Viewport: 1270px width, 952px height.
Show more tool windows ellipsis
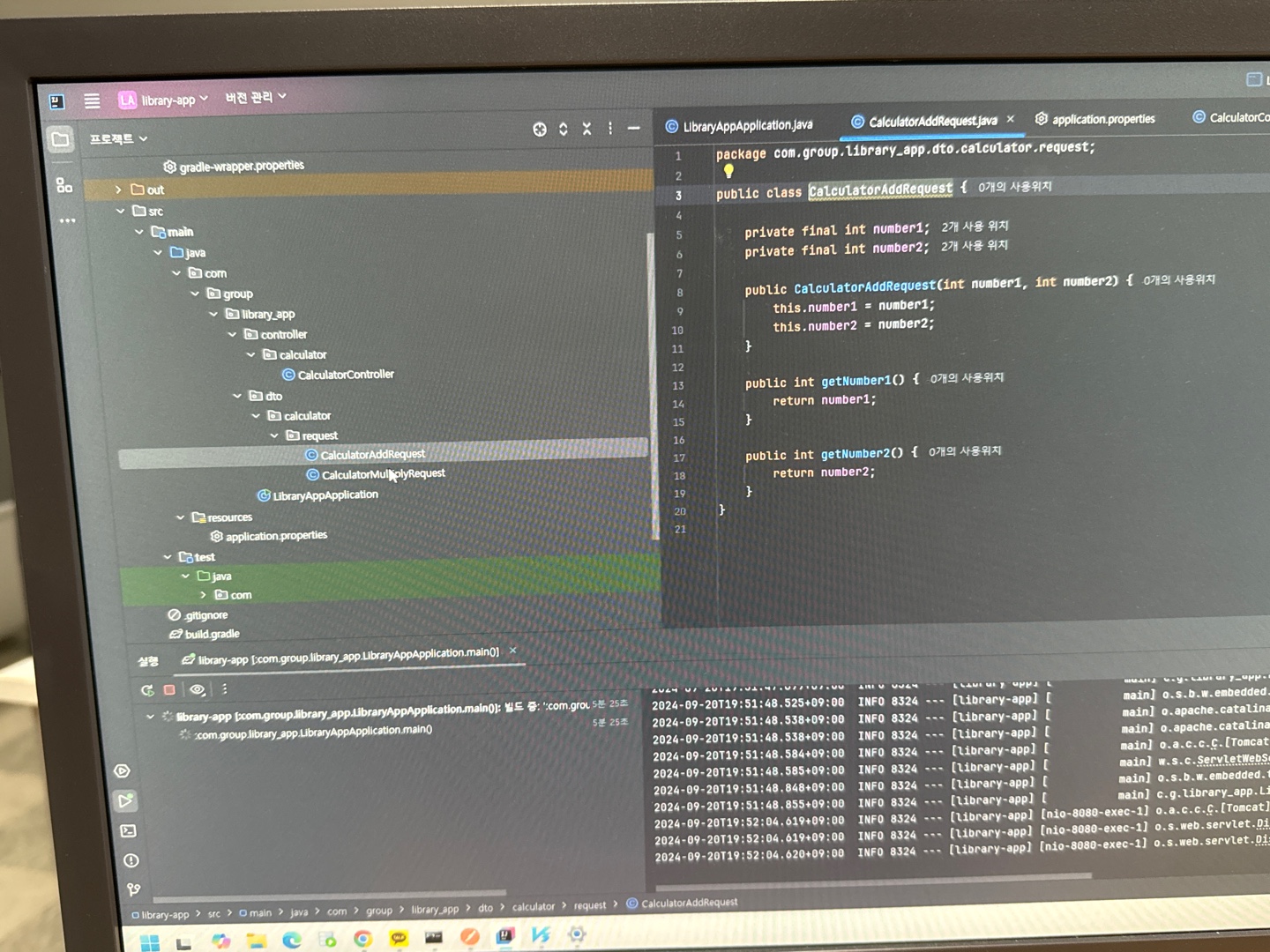coord(67,220)
